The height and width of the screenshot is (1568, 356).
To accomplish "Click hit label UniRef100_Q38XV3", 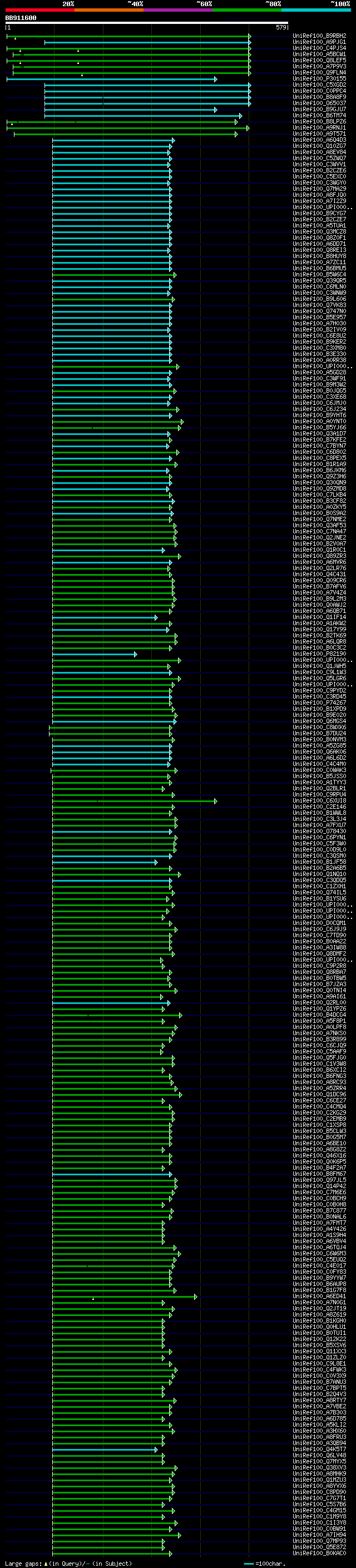I will point(319,1467).
